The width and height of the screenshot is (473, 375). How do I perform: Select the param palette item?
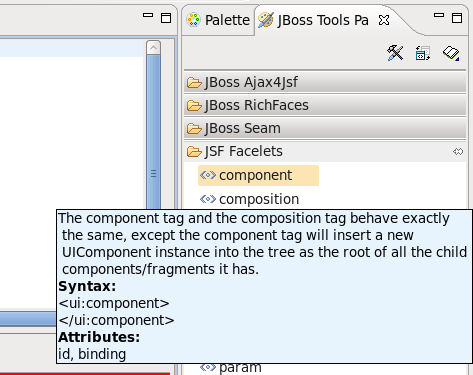(231, 367)
